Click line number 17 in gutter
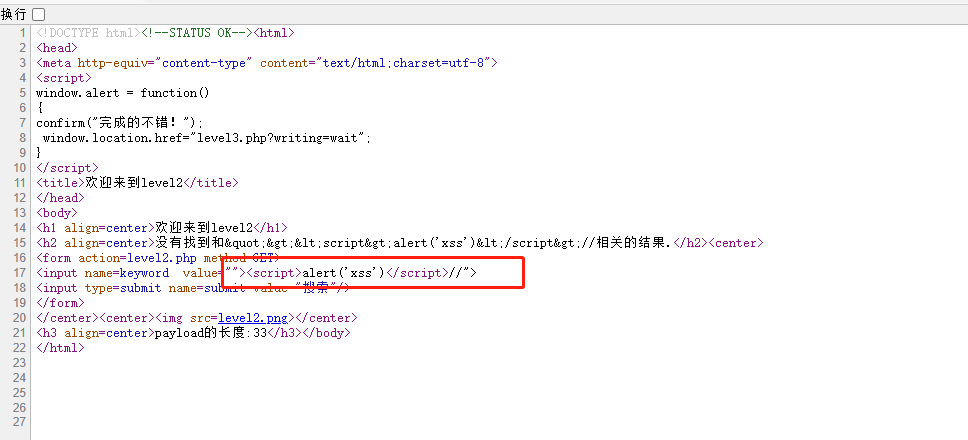Screen dimensions: 968x440 [19, 273]
